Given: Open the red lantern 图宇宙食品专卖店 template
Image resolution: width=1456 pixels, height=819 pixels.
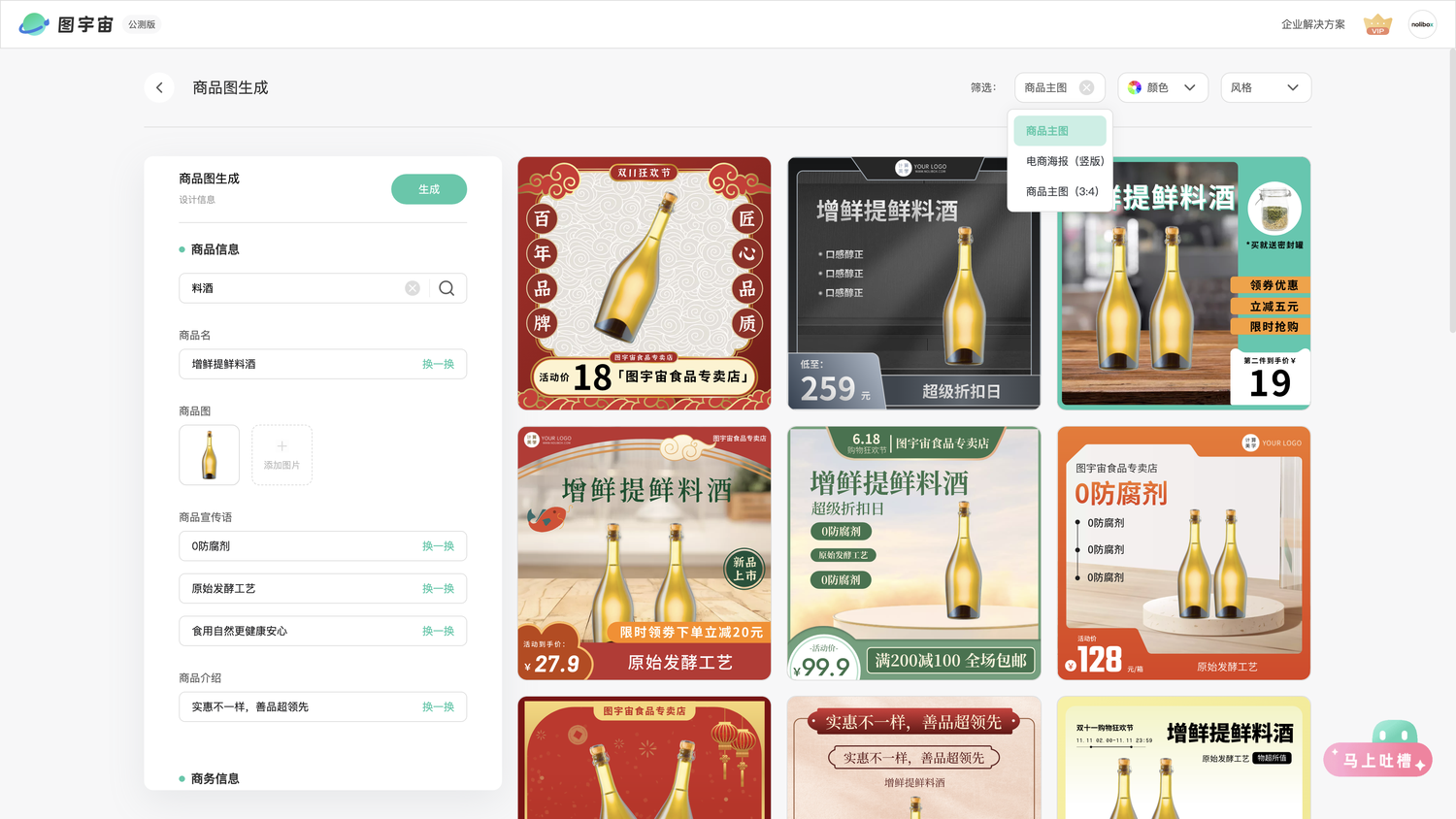Looking at the screenshot, I should 645,758.
